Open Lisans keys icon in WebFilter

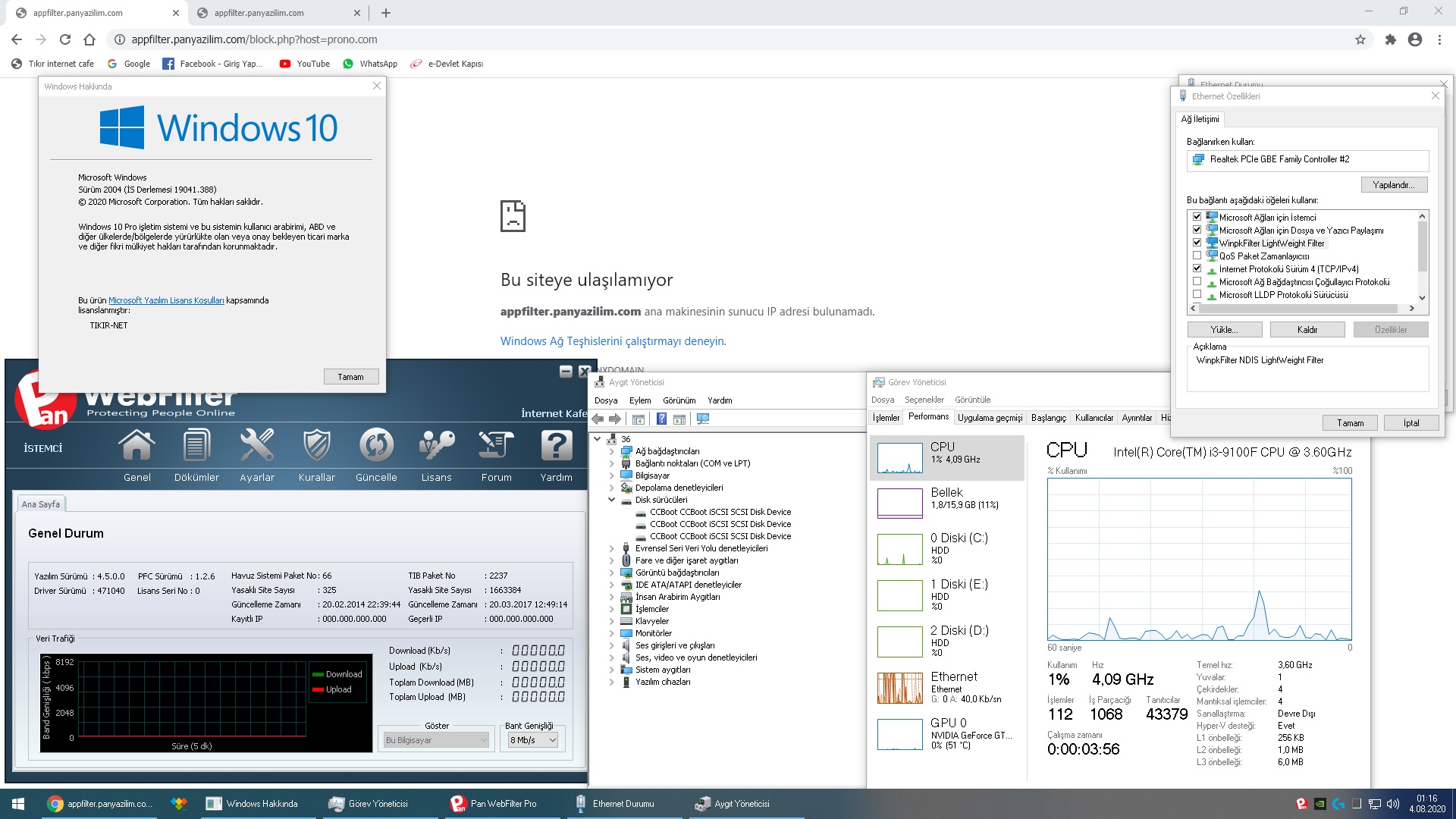coord(436,446)
